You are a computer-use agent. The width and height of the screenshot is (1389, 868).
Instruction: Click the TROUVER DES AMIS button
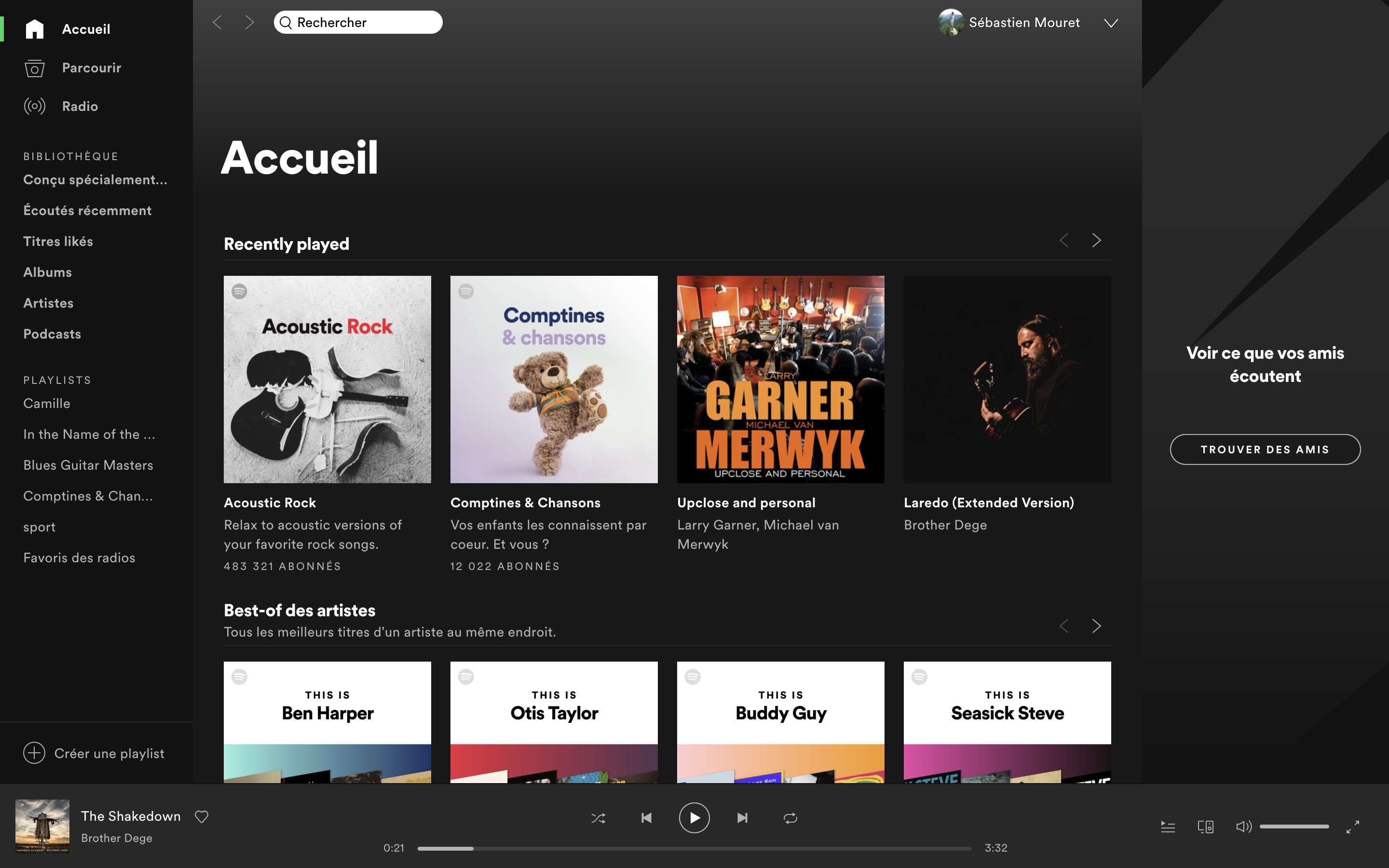point(1265,449)
